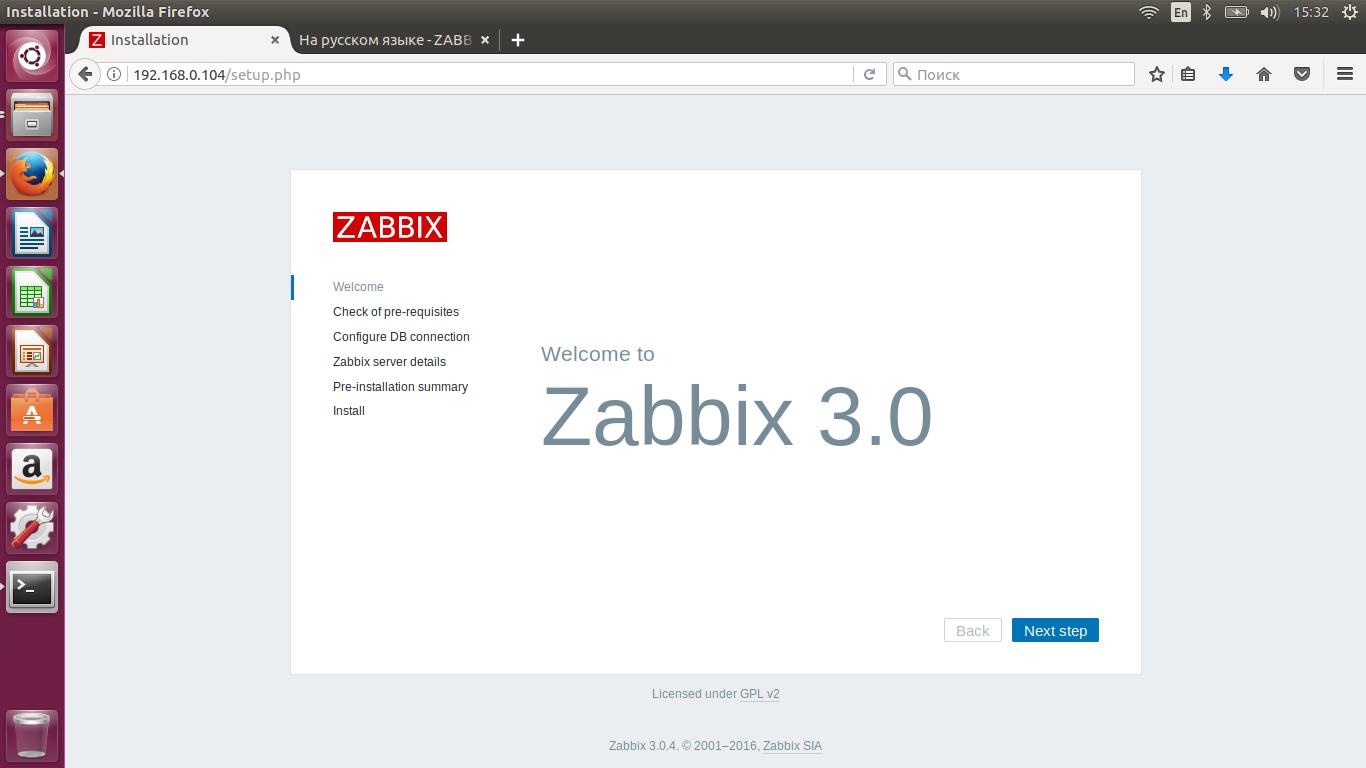Viewport: 1366px width, 768px height.
Task: Select Configure DB connection step
Action: click(x=401, y=337)
